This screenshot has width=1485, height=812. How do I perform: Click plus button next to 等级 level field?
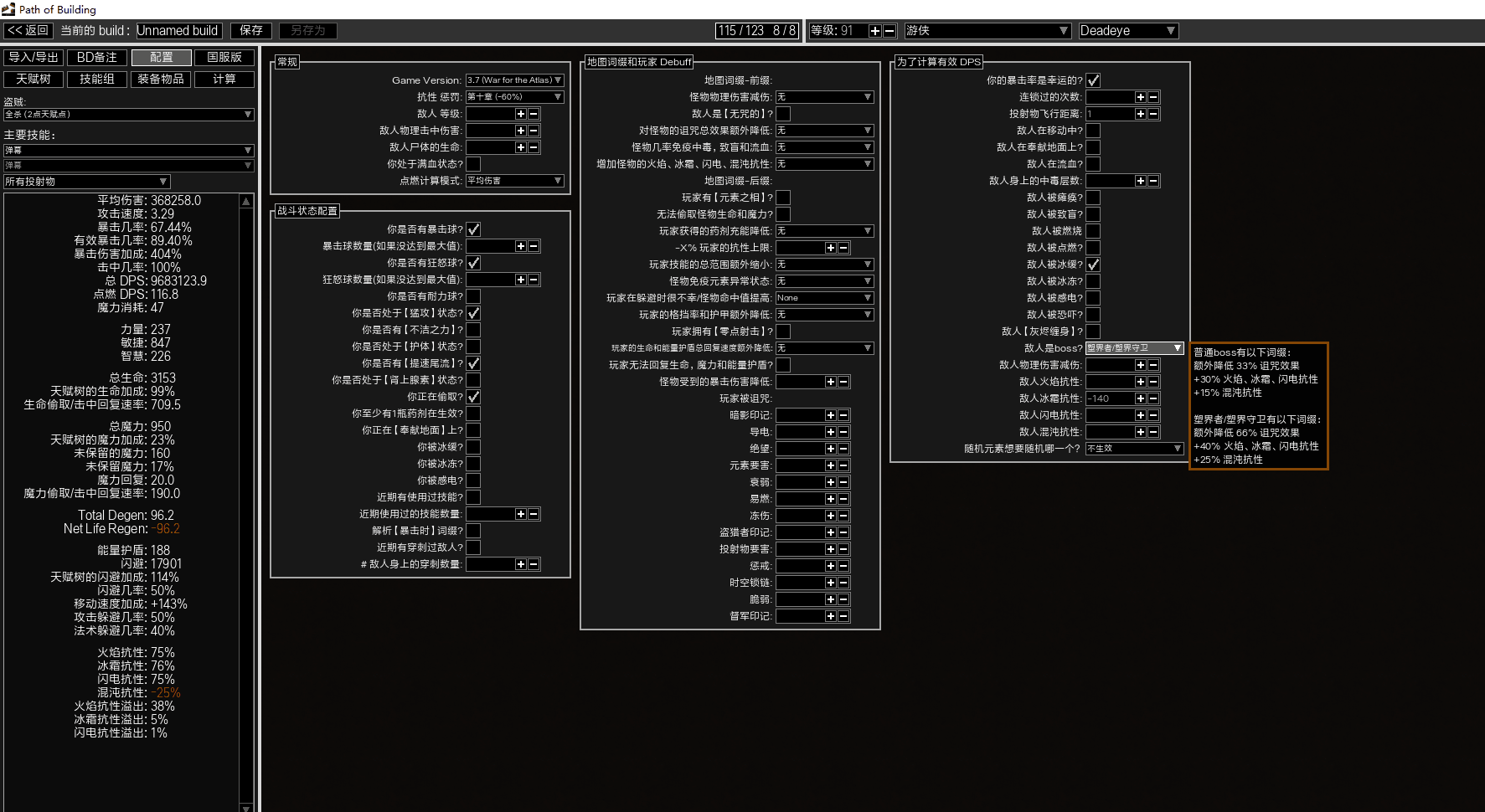(x=874, y=31)
